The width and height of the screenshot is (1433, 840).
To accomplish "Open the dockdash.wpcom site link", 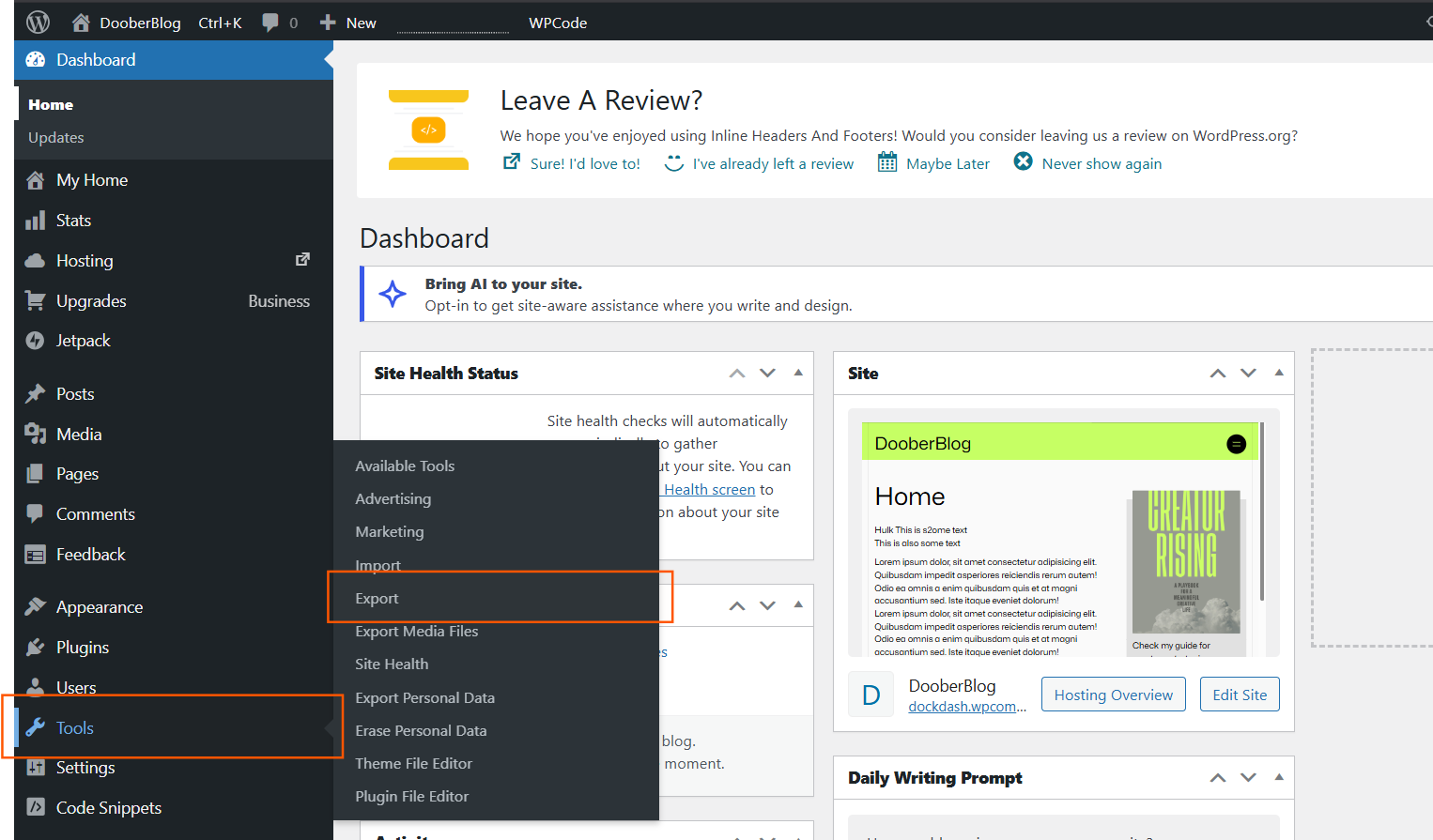I will tap(967, 707).
